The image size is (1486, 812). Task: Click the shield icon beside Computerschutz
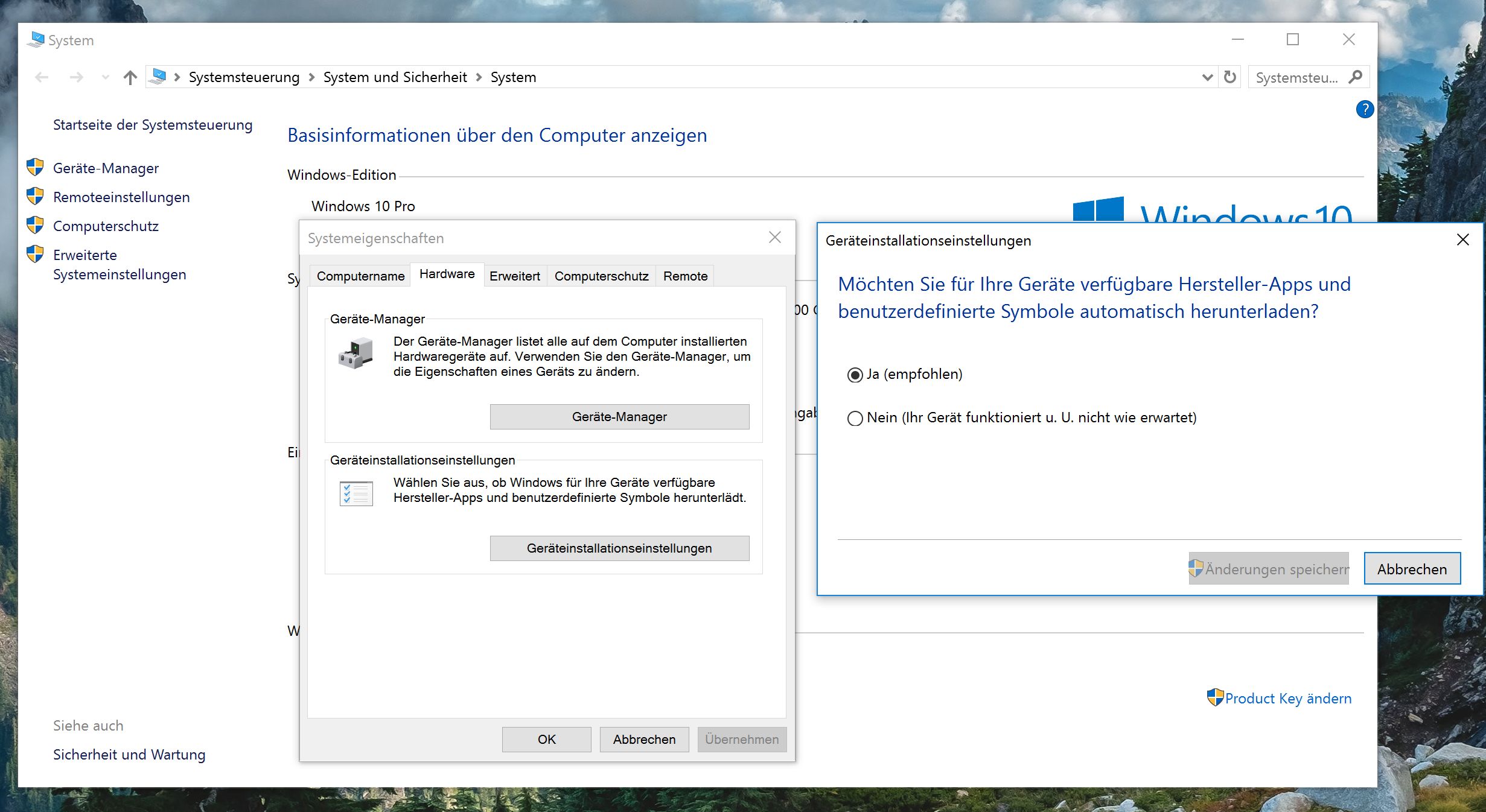(35, 225)
